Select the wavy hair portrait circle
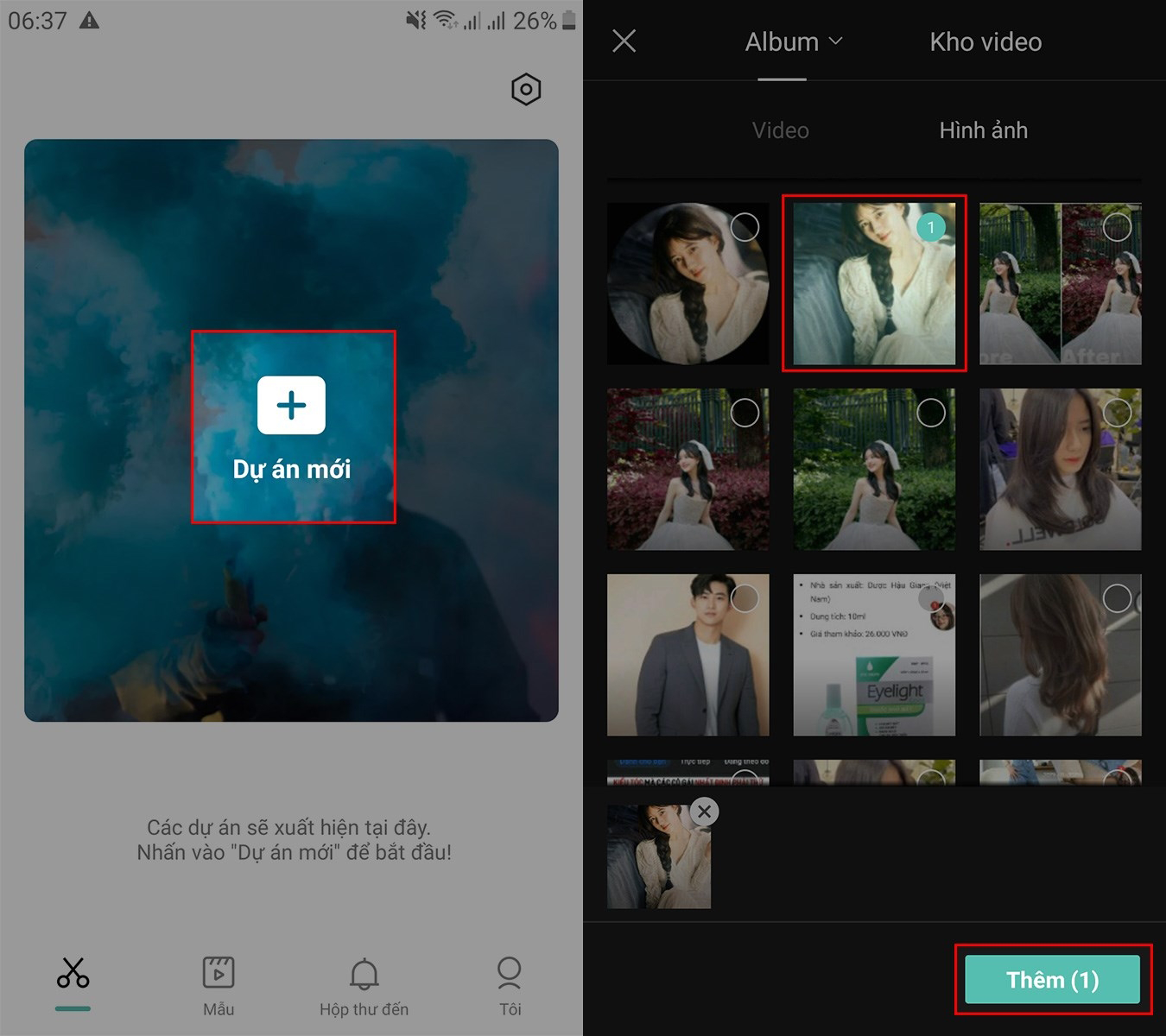The height and width of the screenshot is (1036, 1166). coord(1117,413)
